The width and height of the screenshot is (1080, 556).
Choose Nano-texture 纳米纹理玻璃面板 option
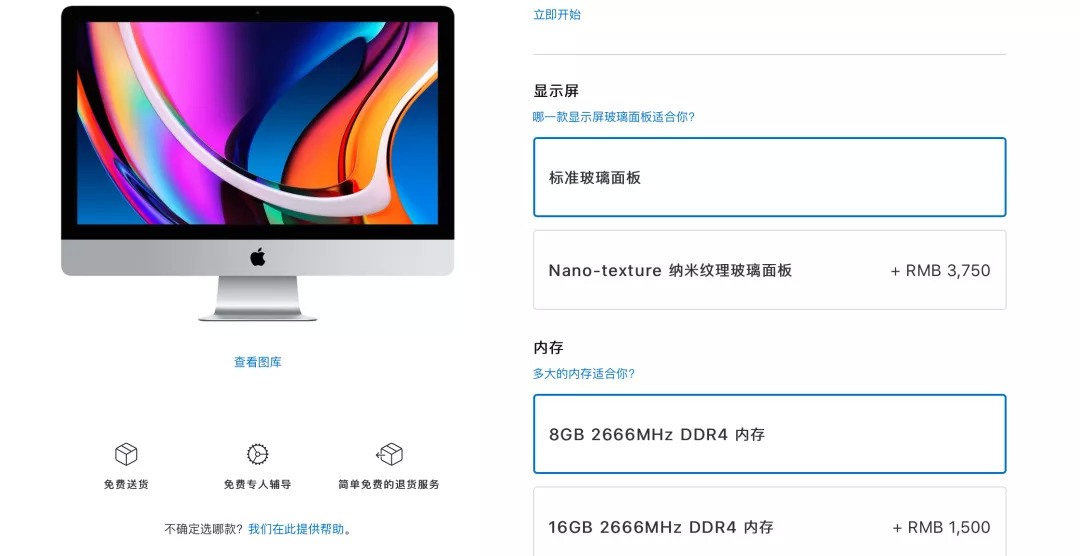[x=769, y=270]
